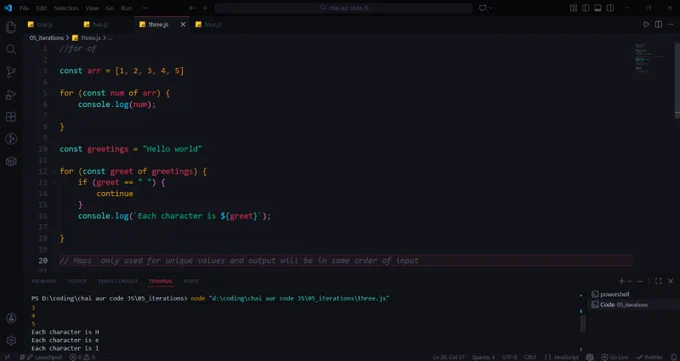The image size is (680, 361).
Task: Click the Prettier status bar item
Action: 649,357
